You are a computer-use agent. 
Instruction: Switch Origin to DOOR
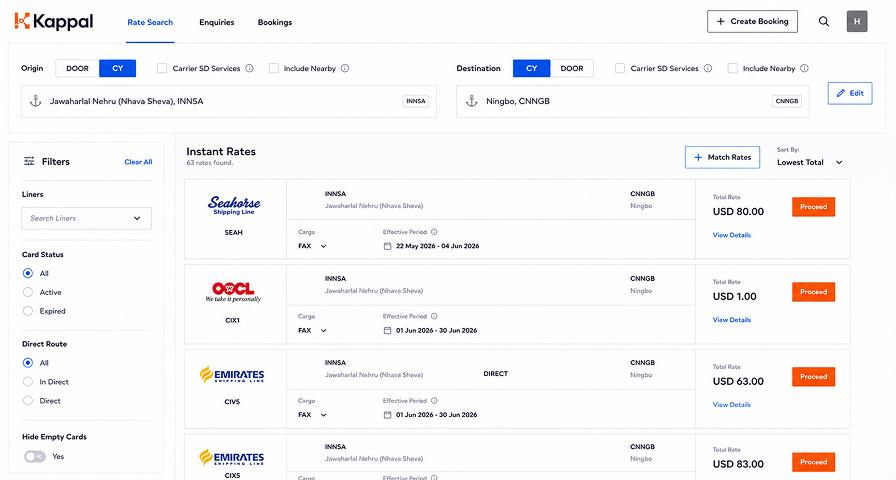[x=77, y=68]
